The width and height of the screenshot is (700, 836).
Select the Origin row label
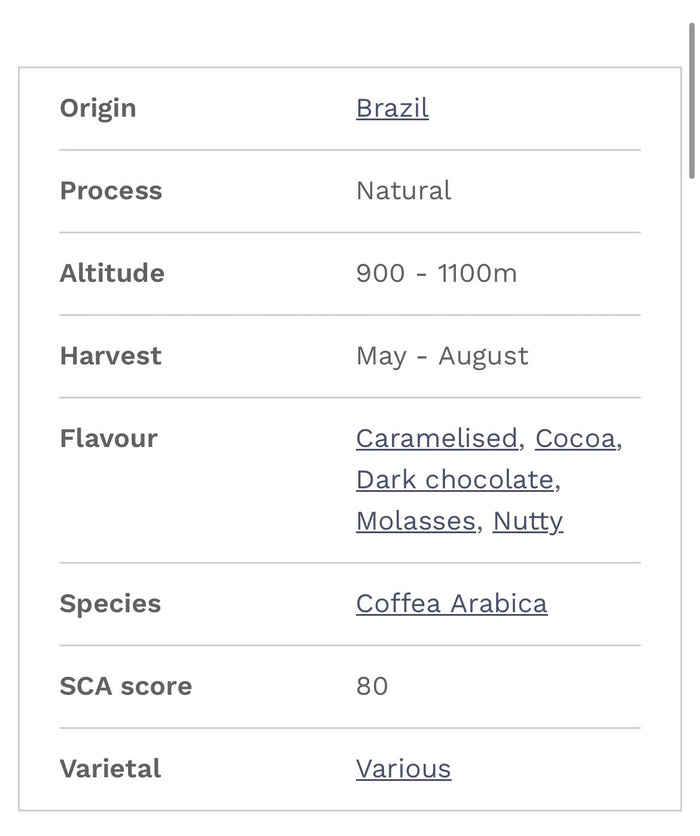[98, 108]
